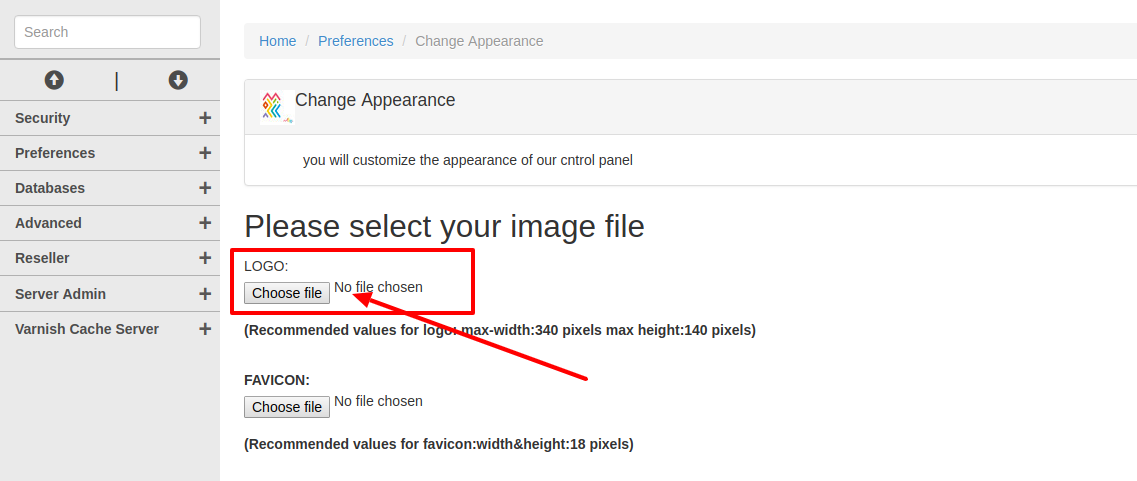Click the Home breadcrumb link
The width and height of the screenshot is (1137, 481).
[277, 41]
